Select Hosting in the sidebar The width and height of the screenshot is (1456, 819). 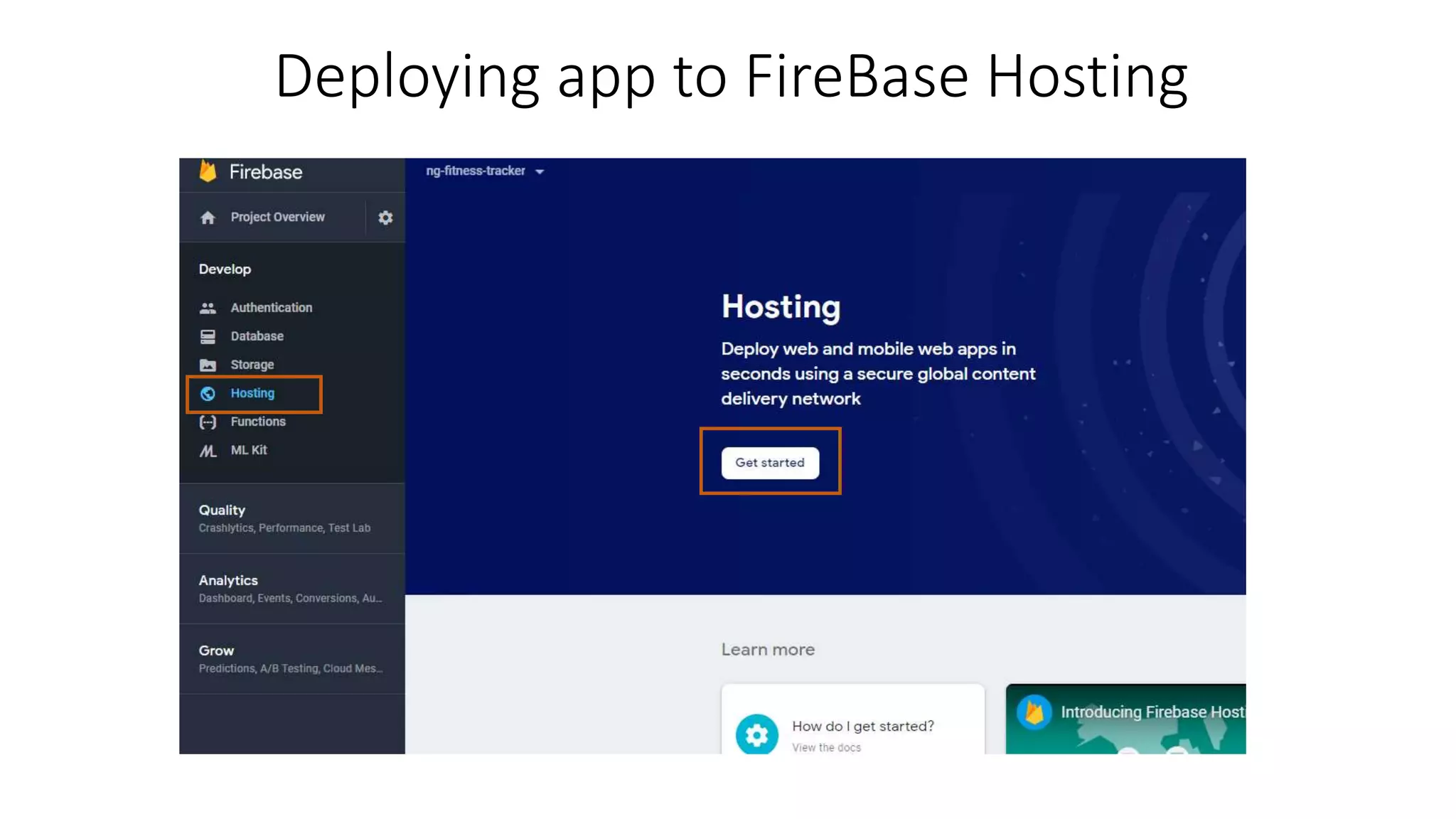coord(252,393)
